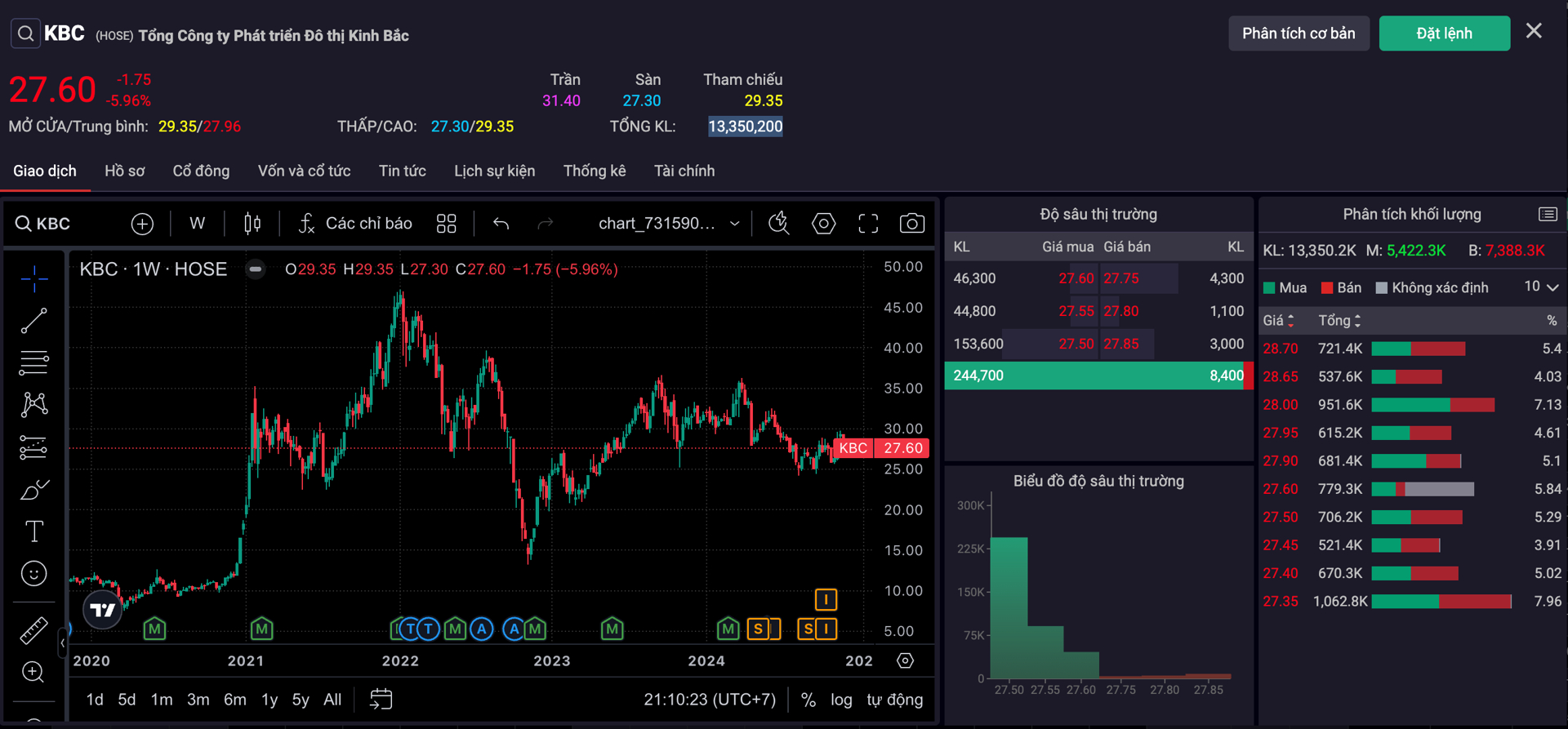
Task: Select the trend line drawing tool
Action: (x=33, y=321)
